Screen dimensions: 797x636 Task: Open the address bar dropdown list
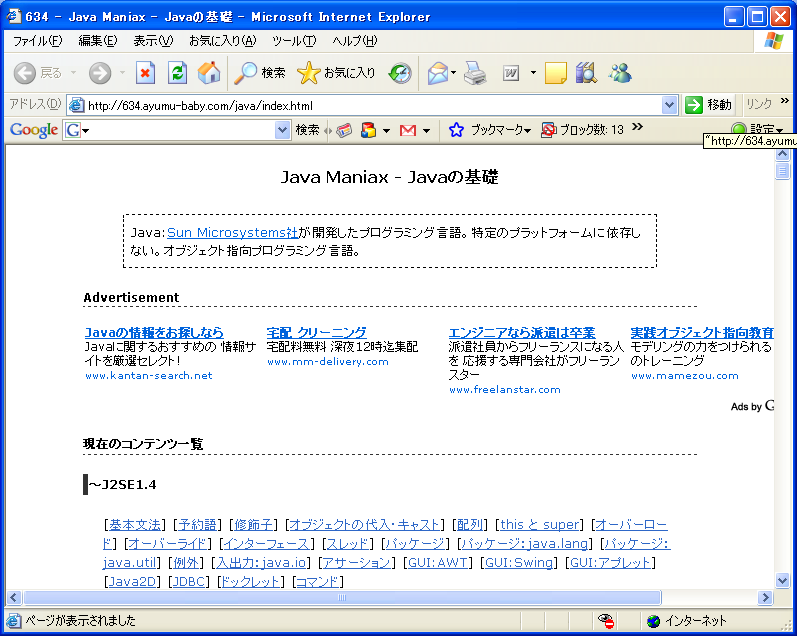670,105
